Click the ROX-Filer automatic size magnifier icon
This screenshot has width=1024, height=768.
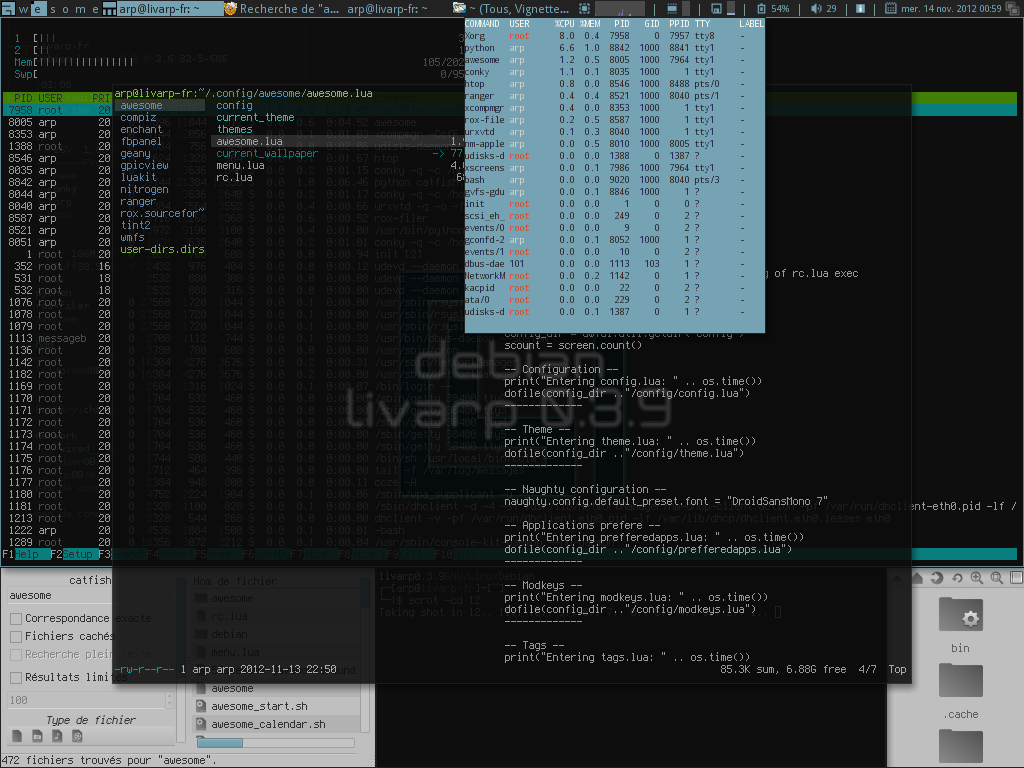[x=997, y=577]
